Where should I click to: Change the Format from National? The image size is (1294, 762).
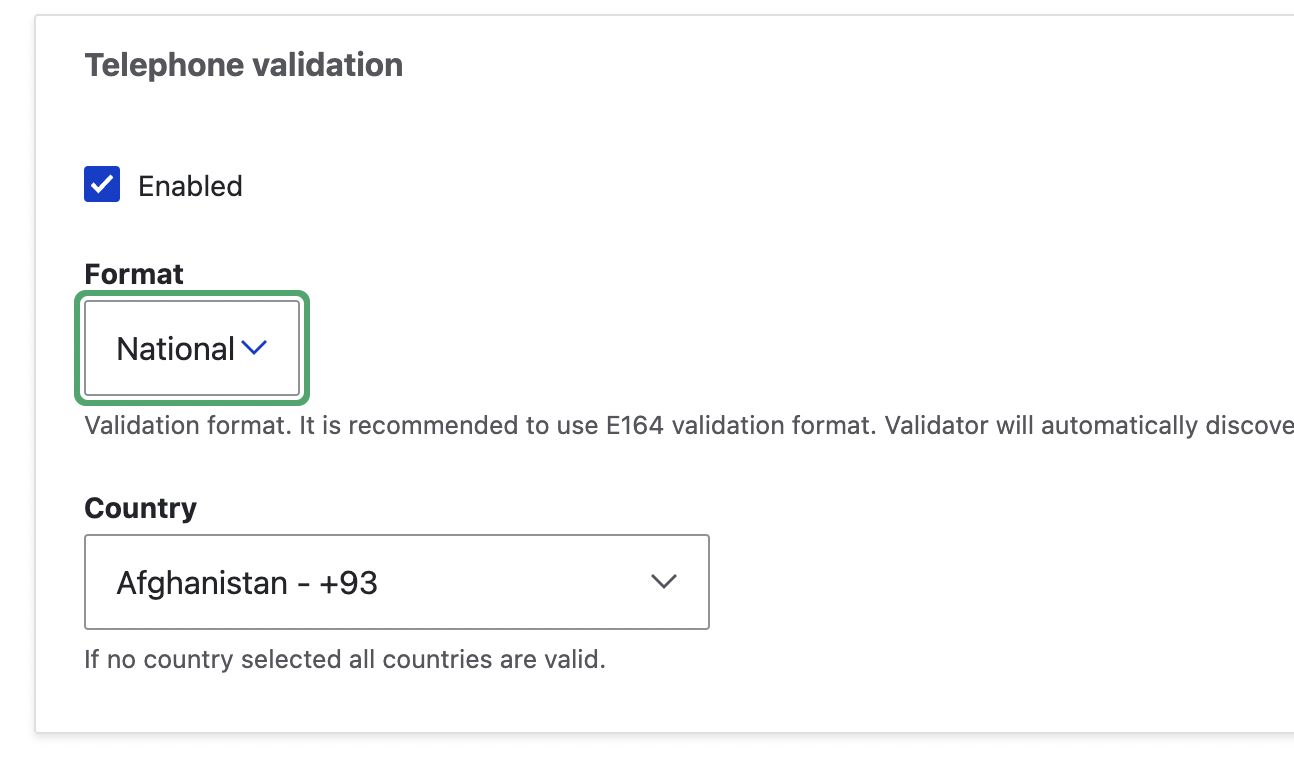pos(191,348)
